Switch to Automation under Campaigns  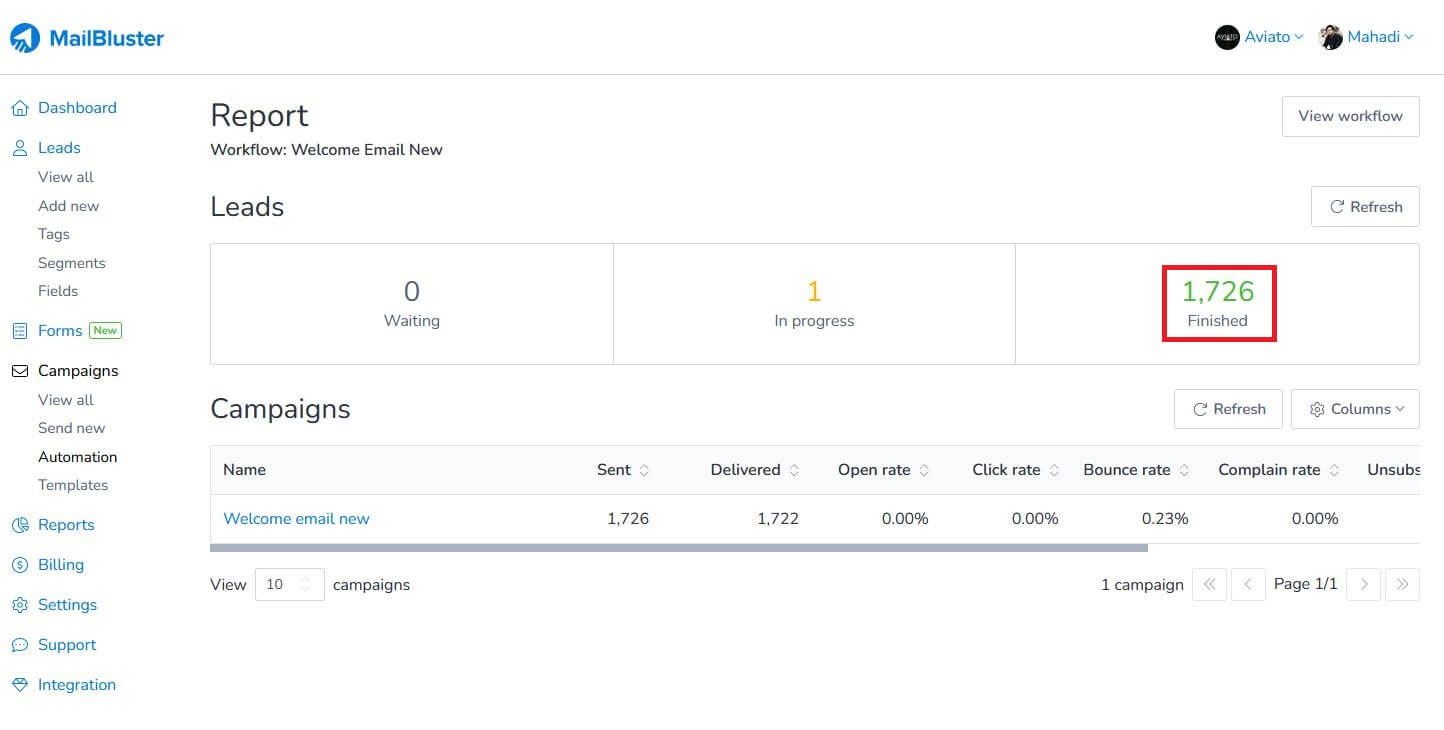pos(77,457)
